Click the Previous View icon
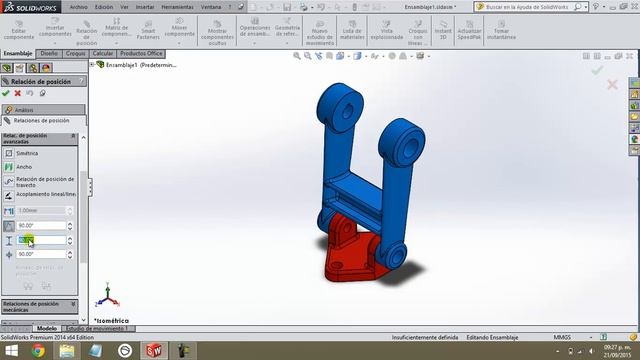Screen dimensions: 640x360 [319, 56]
